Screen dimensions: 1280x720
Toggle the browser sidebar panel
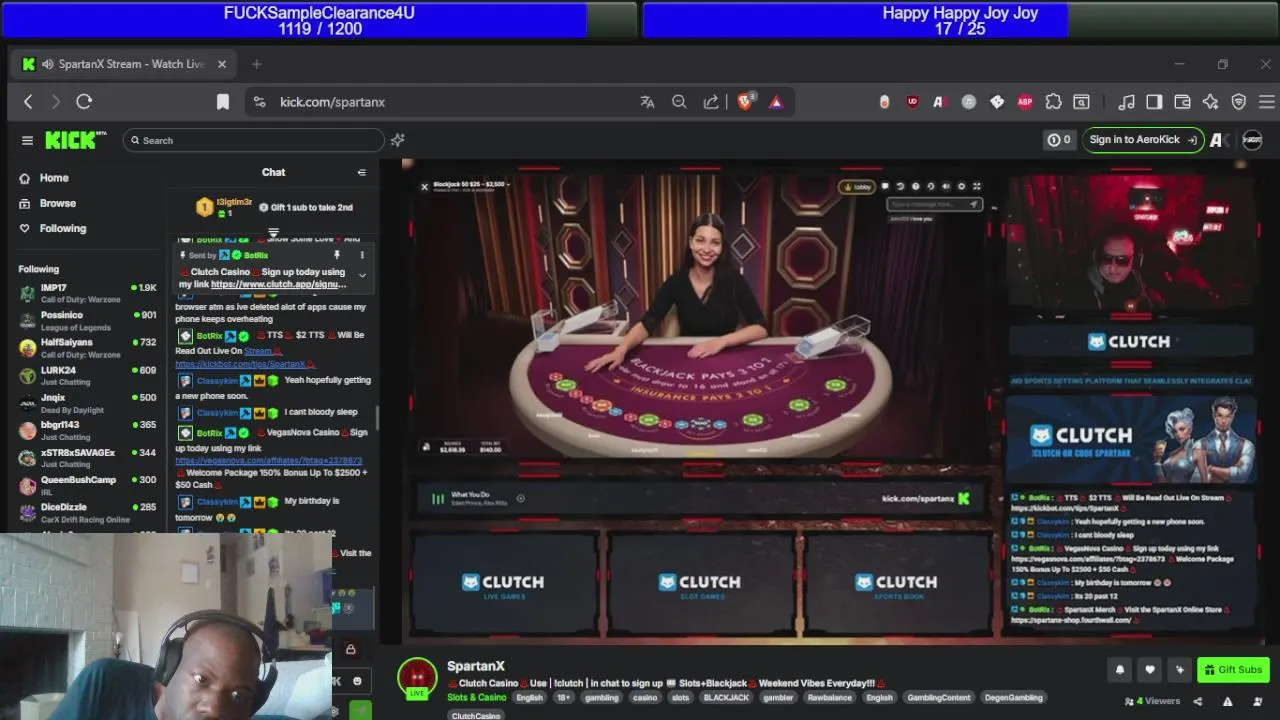tap(1154, 101)
